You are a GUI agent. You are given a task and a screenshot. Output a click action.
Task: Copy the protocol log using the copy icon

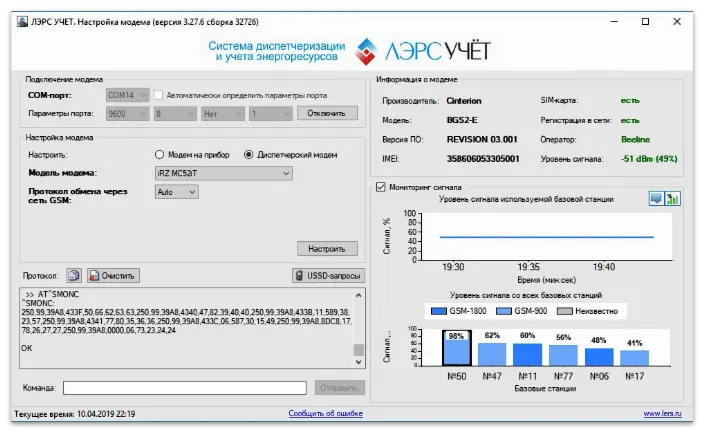(74, 276)
